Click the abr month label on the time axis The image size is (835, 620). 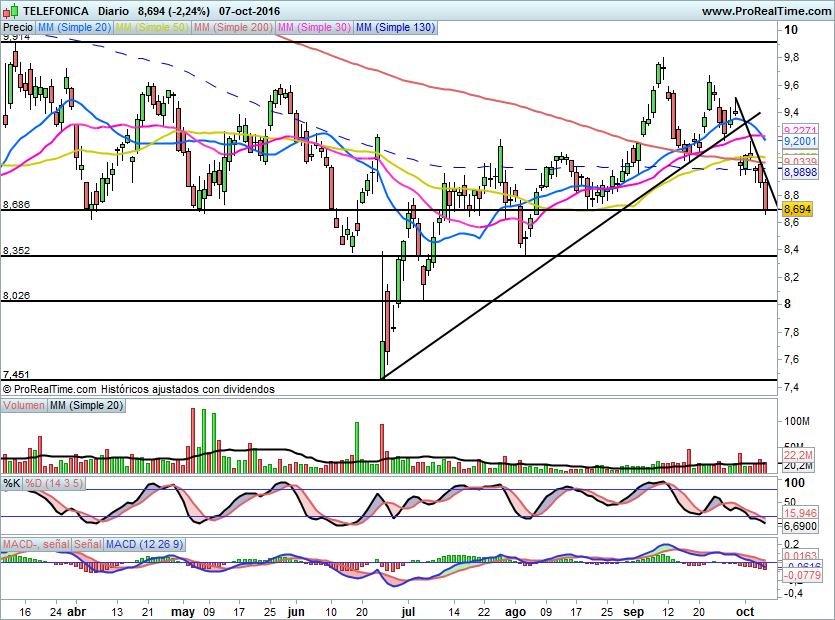[x=77, y=612]
